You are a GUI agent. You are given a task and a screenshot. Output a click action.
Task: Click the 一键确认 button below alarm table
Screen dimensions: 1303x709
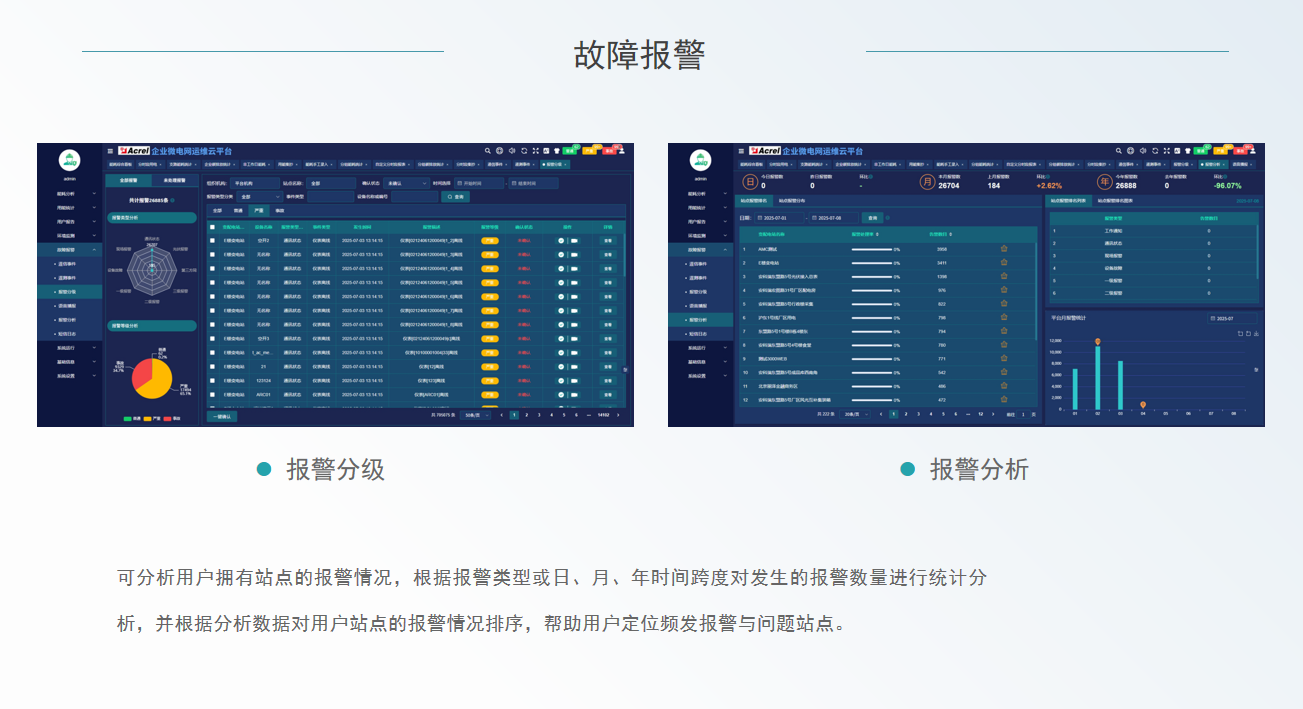tap(222, 415)
